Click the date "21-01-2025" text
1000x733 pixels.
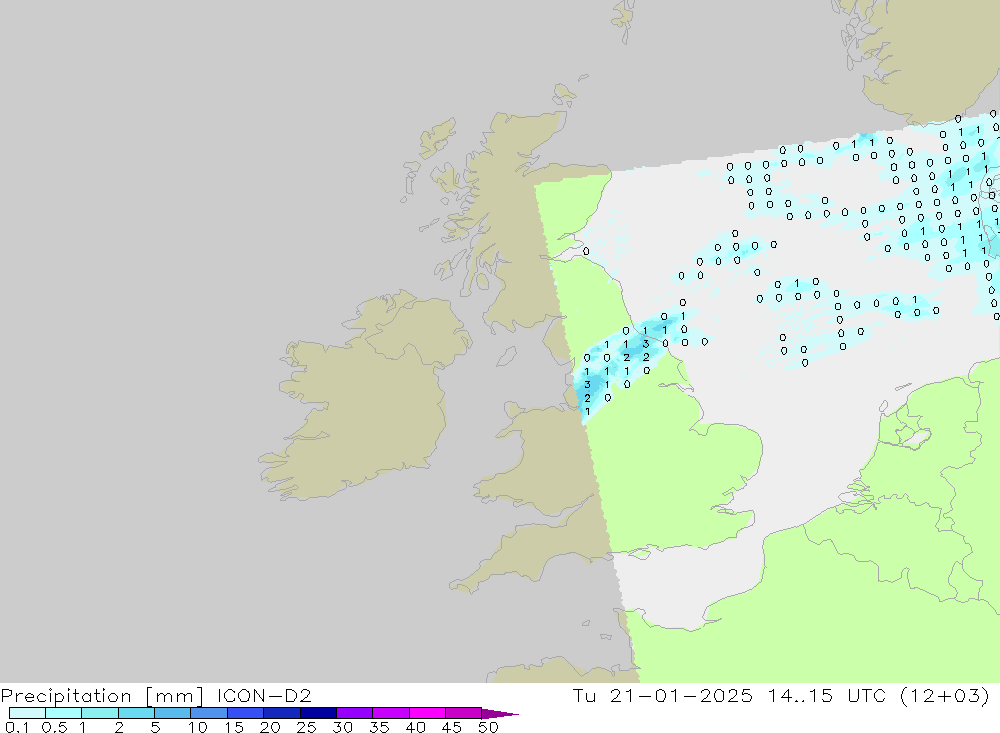pyautogui.click(x=681, y=695)
